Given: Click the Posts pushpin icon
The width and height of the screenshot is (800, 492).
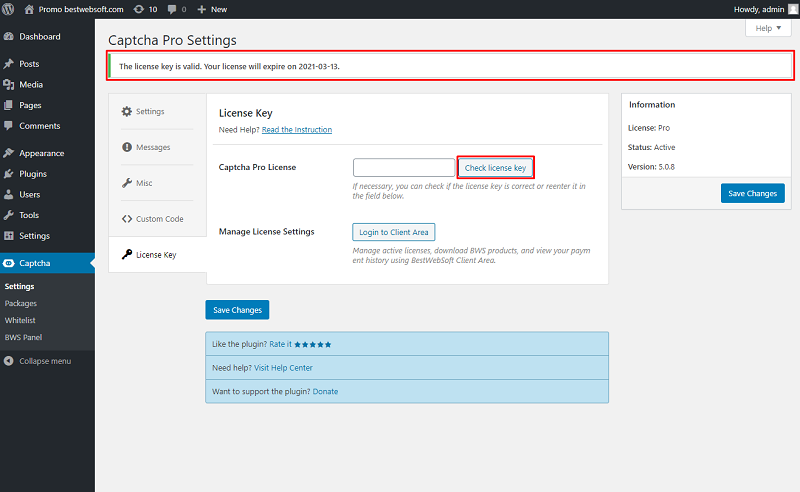Looking at the screenshot, I should pyautogui.click(x=8, y=64).
